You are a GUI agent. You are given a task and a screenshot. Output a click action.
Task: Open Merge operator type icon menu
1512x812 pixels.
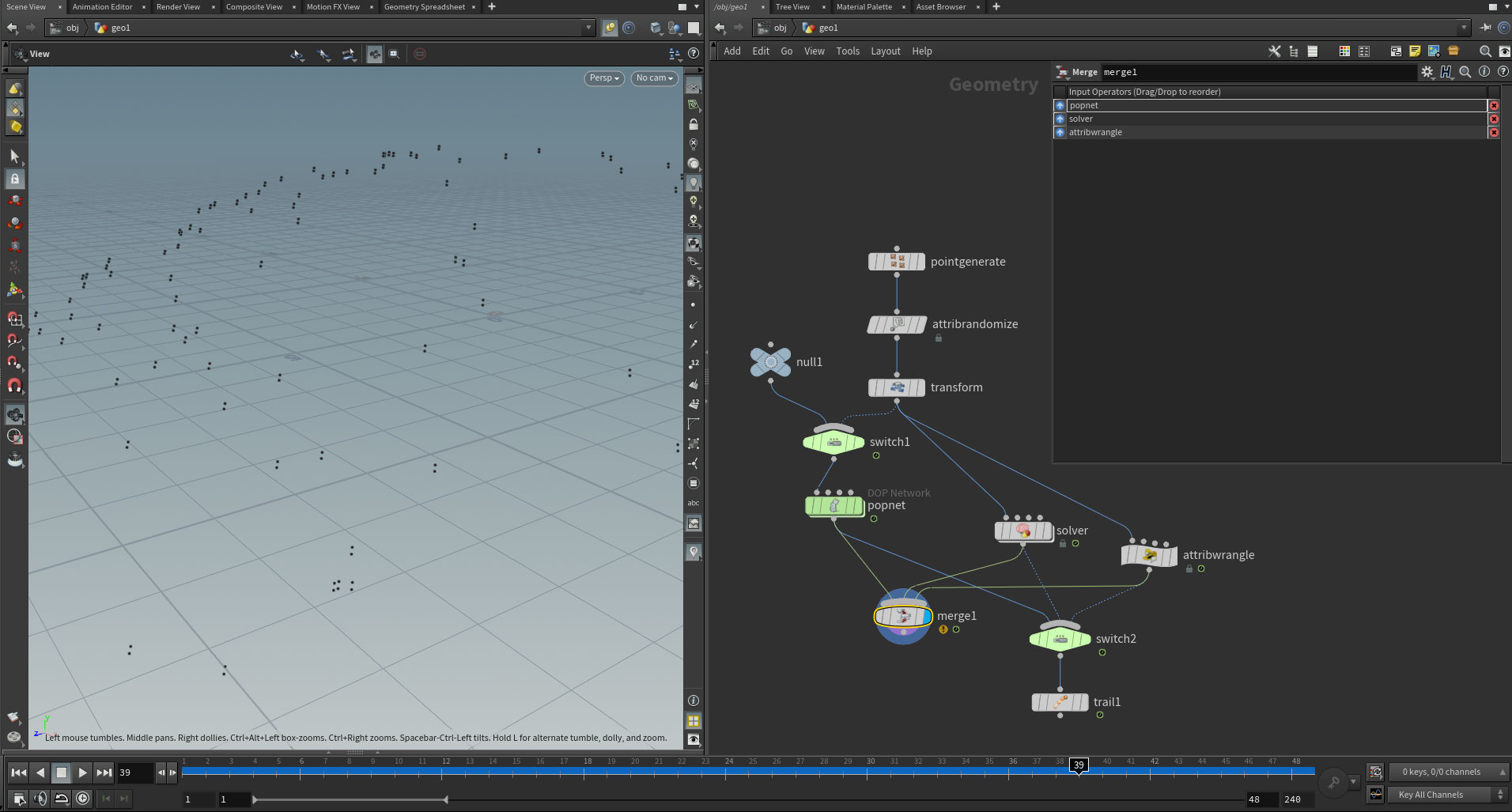[x=1061, y=72]
